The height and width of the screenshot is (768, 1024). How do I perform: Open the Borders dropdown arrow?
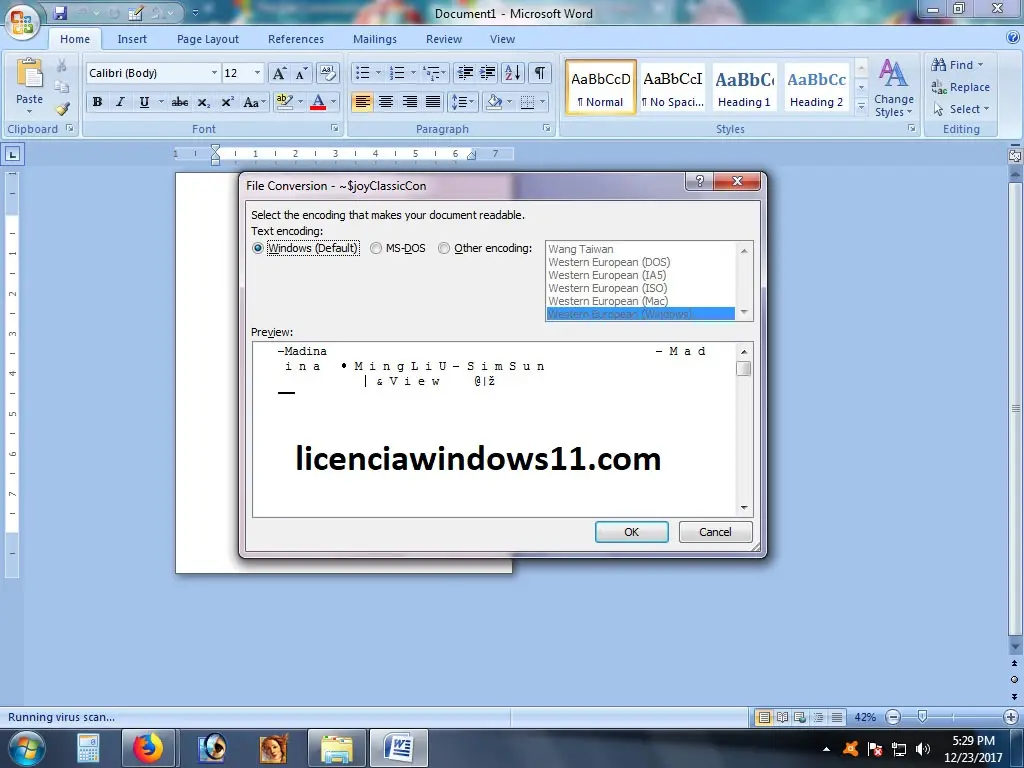pos(543,102)
